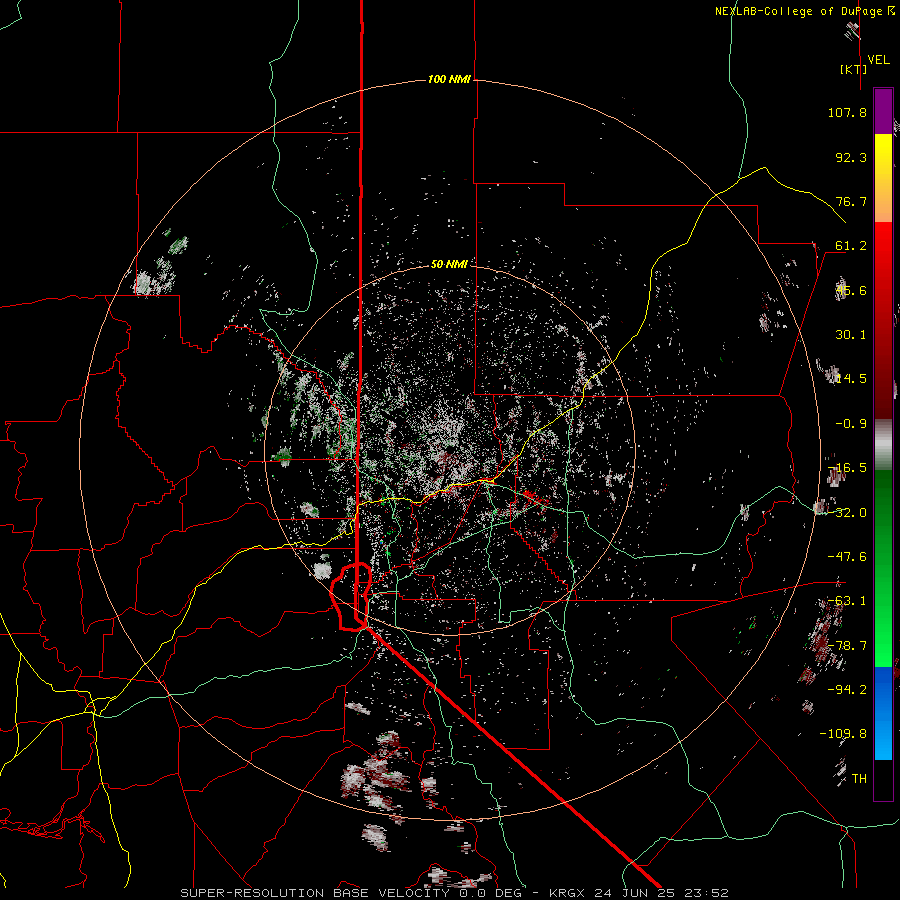Click the -47.6 velocity scale value

point(847,557)
